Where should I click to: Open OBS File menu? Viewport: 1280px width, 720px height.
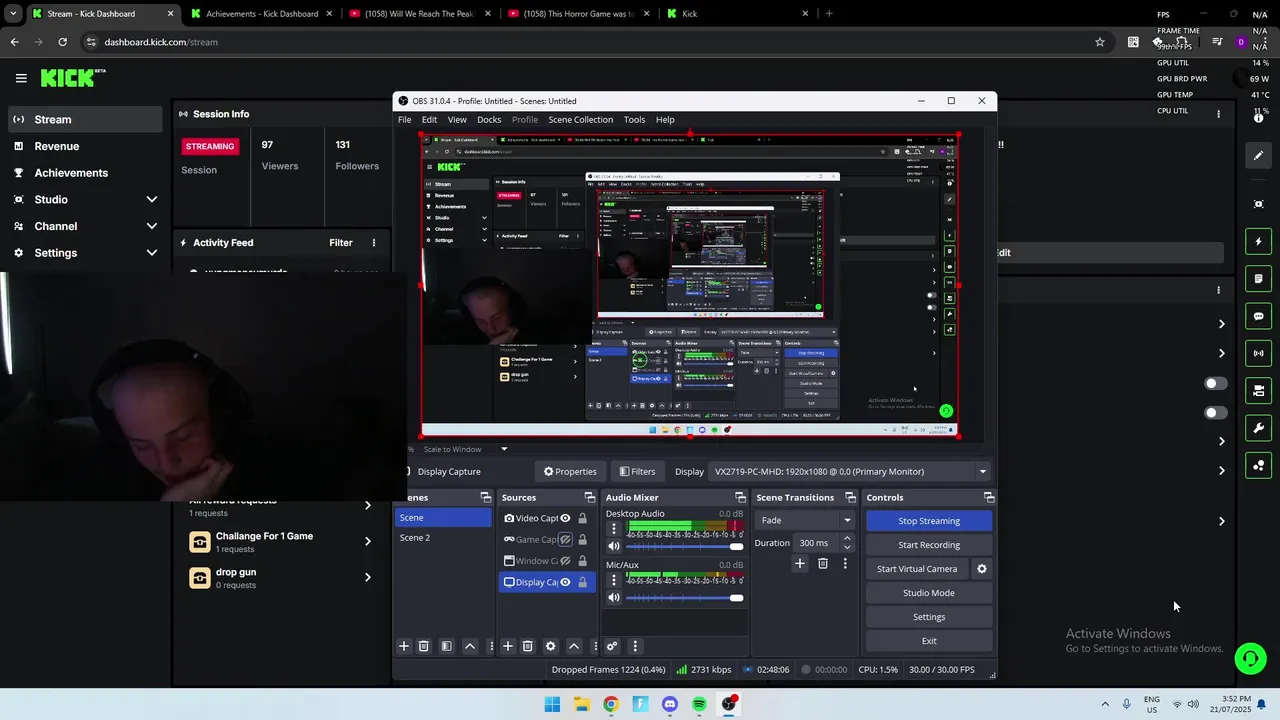(x=404, y=120)
